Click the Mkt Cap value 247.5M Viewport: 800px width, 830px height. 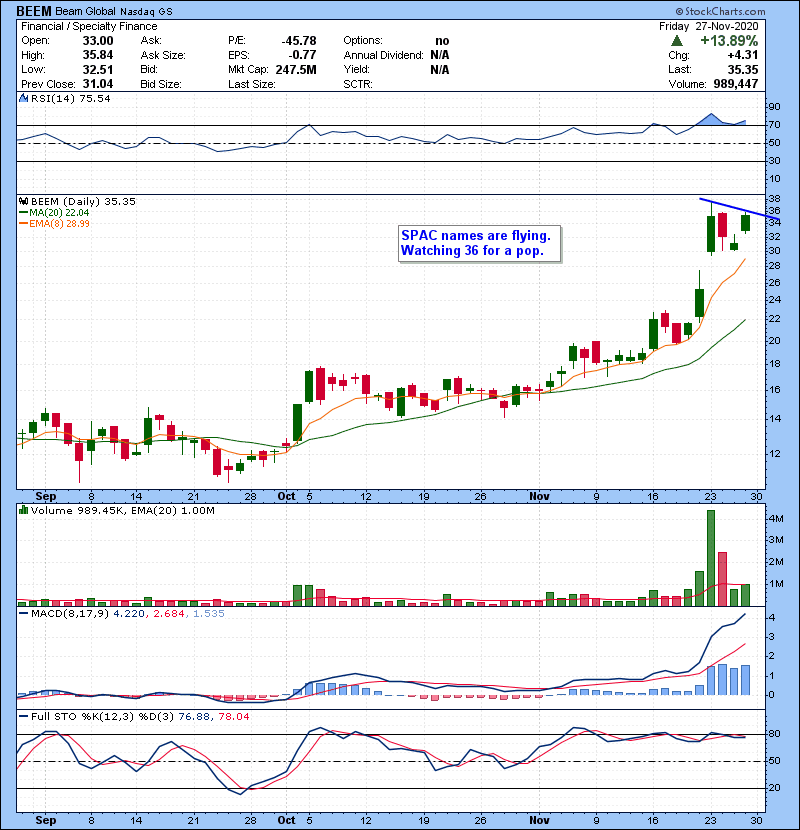296,69
